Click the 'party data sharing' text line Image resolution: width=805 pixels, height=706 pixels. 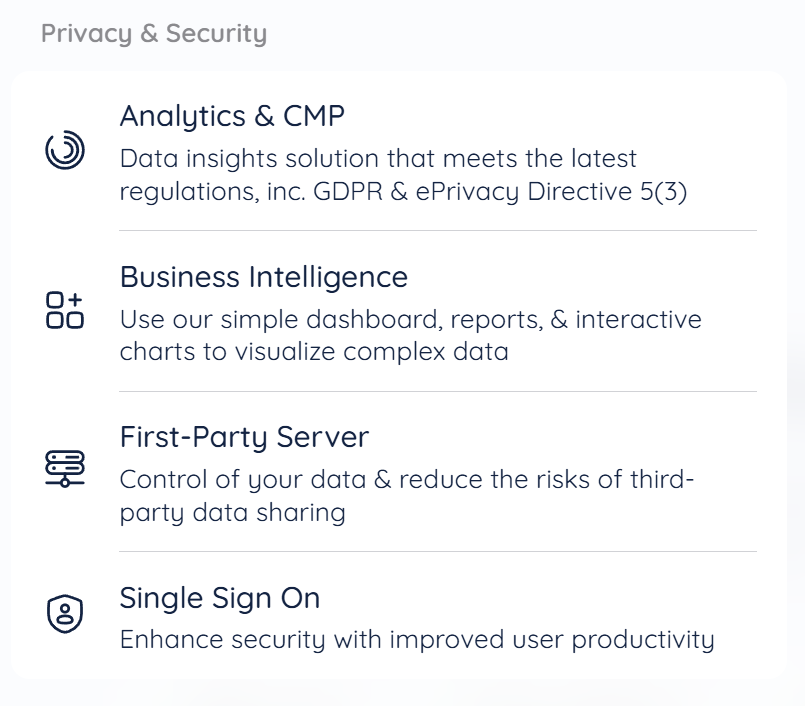(232, 513)
